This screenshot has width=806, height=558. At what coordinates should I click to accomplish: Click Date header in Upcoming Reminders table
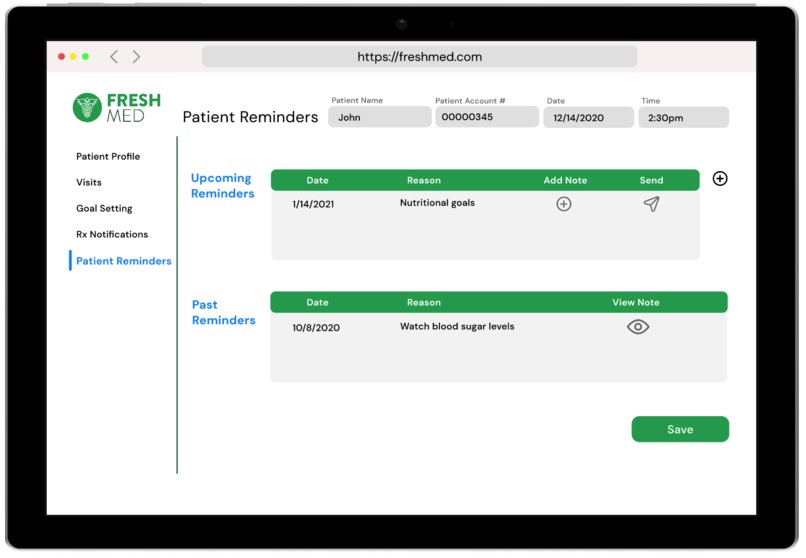[318, 180]
